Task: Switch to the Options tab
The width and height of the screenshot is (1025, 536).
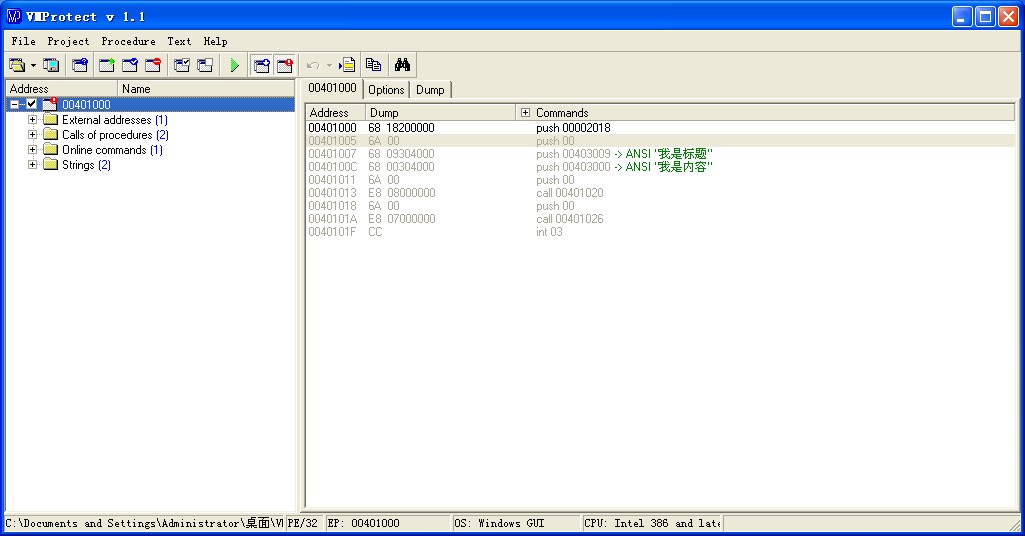Action: pyautogui.click(x=386, y=90)
